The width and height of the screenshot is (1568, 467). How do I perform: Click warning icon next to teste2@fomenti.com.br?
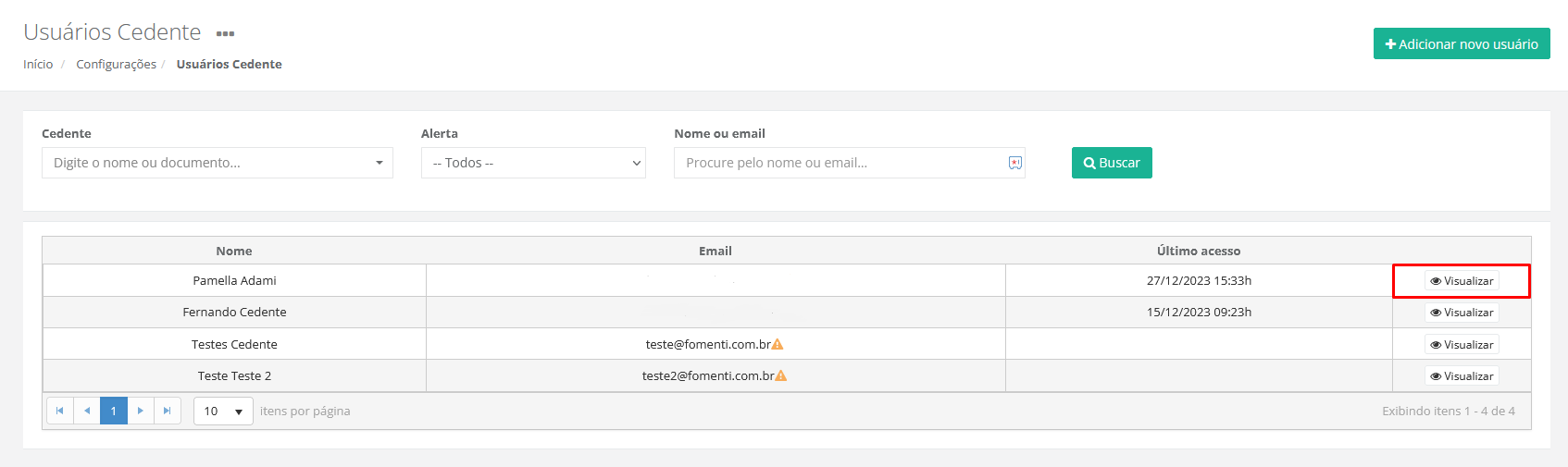pos(781,375)
